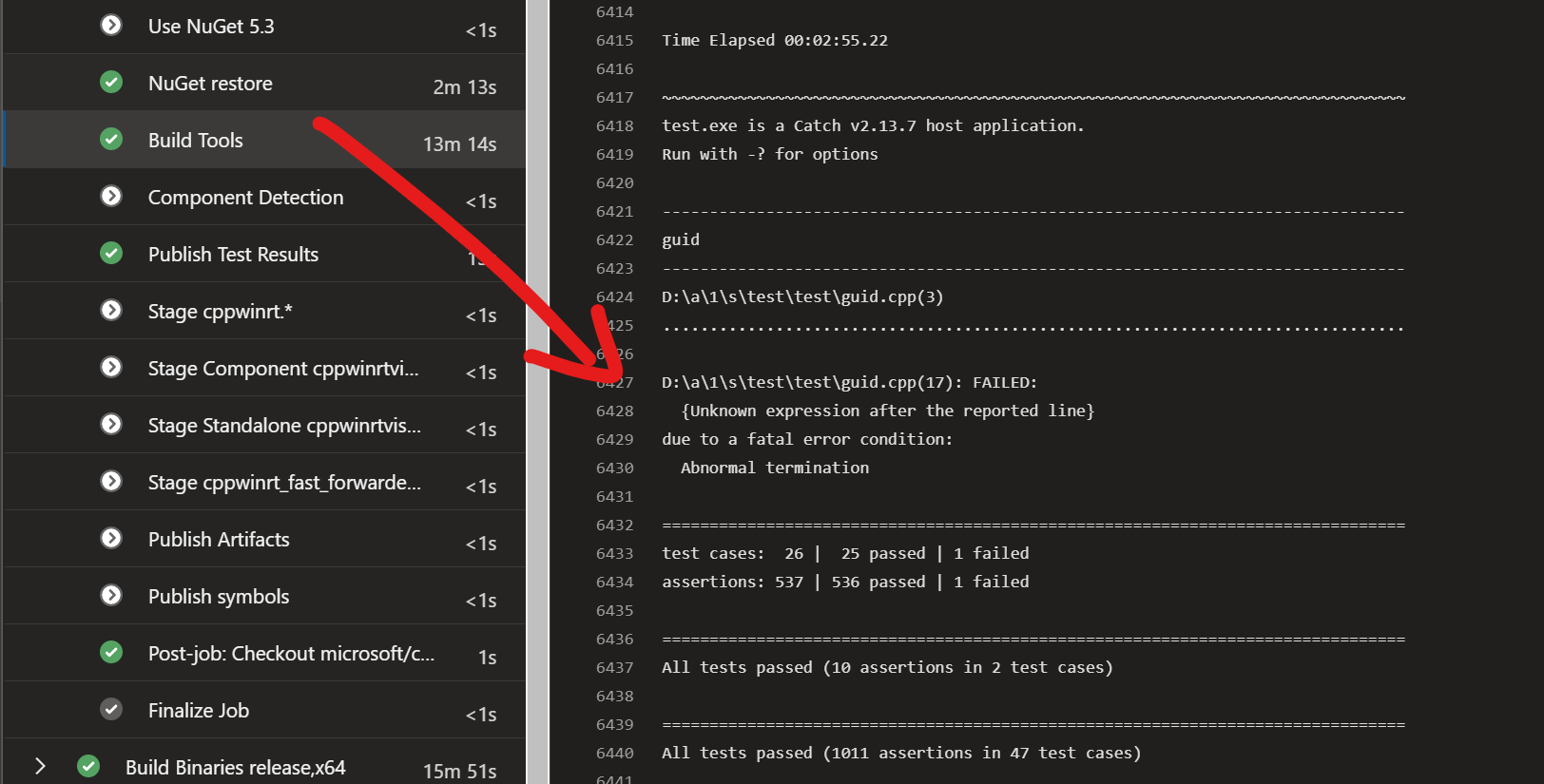The width and height of the screenshot is (1544, 784).
Task: Open the Finalize Job step
Action: click(x=264, y=710)
